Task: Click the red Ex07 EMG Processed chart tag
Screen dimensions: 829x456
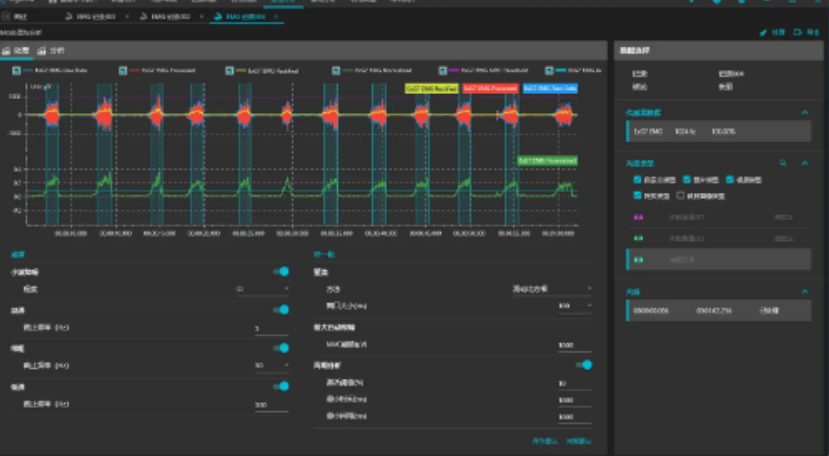Action: pyautogui.click(x=490, y=88)
